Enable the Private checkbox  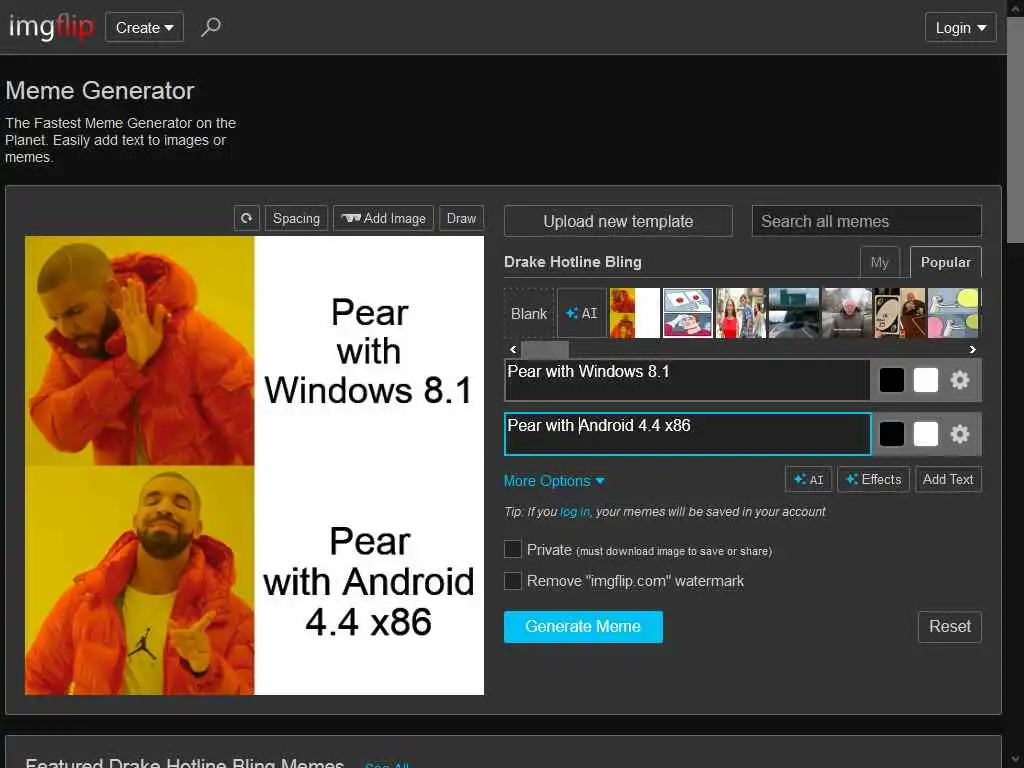click(x=513, y=549)
